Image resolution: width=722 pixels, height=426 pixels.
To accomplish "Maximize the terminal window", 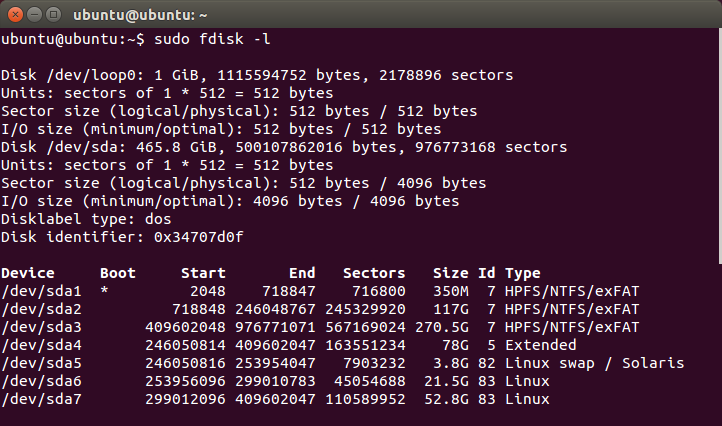I will pyautogui.click(x=53, y=15).
